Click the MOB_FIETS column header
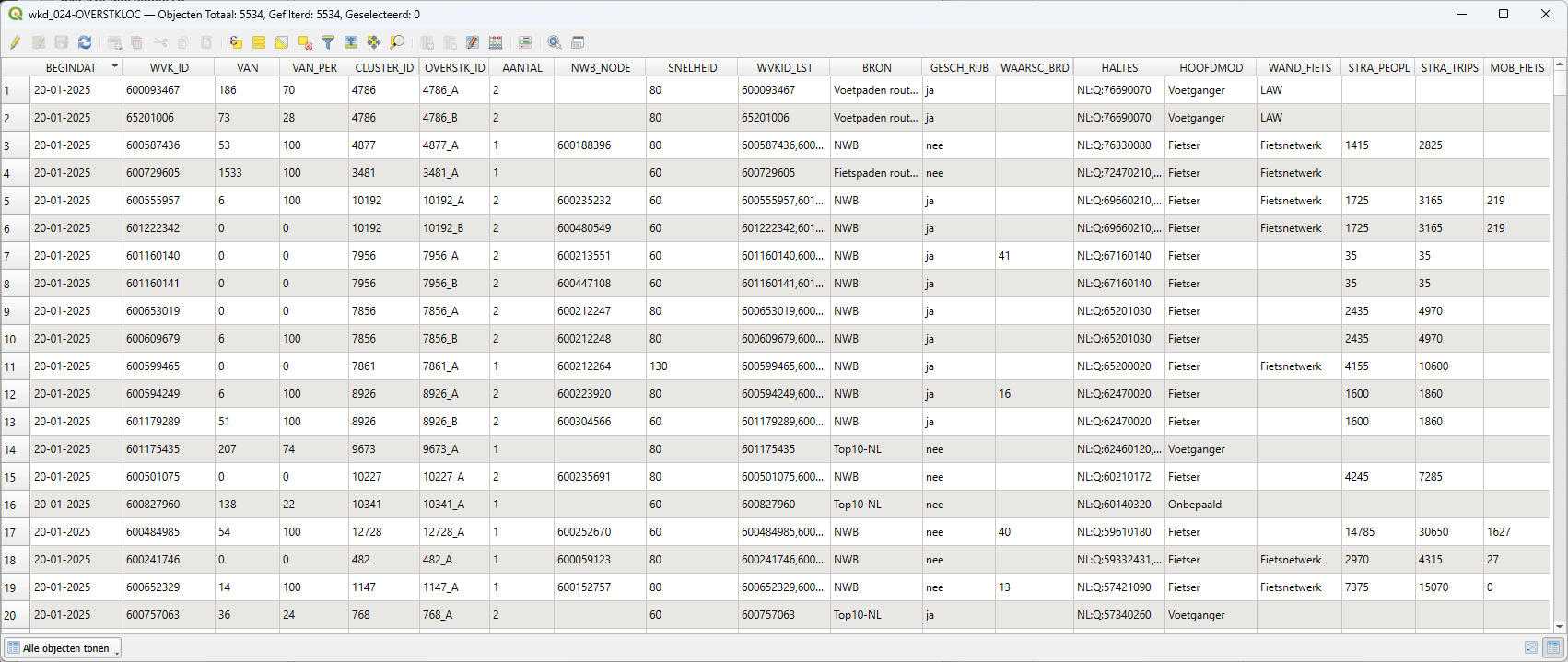This screenshot has width=1568, height=662. (1516, 67)
